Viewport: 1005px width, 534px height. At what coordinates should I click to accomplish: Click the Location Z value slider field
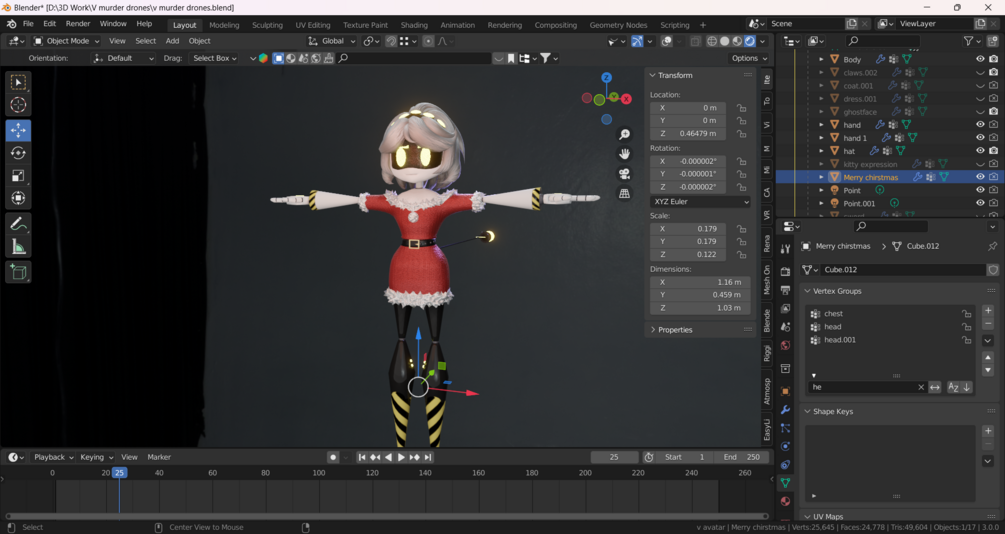click(x=688, y=133)
